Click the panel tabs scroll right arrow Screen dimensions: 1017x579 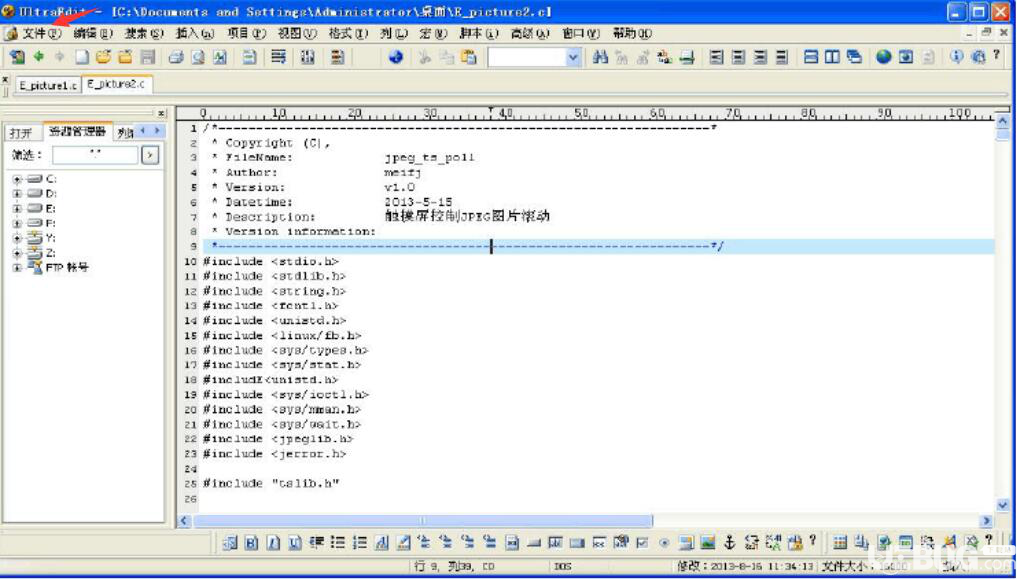point(156,131)
